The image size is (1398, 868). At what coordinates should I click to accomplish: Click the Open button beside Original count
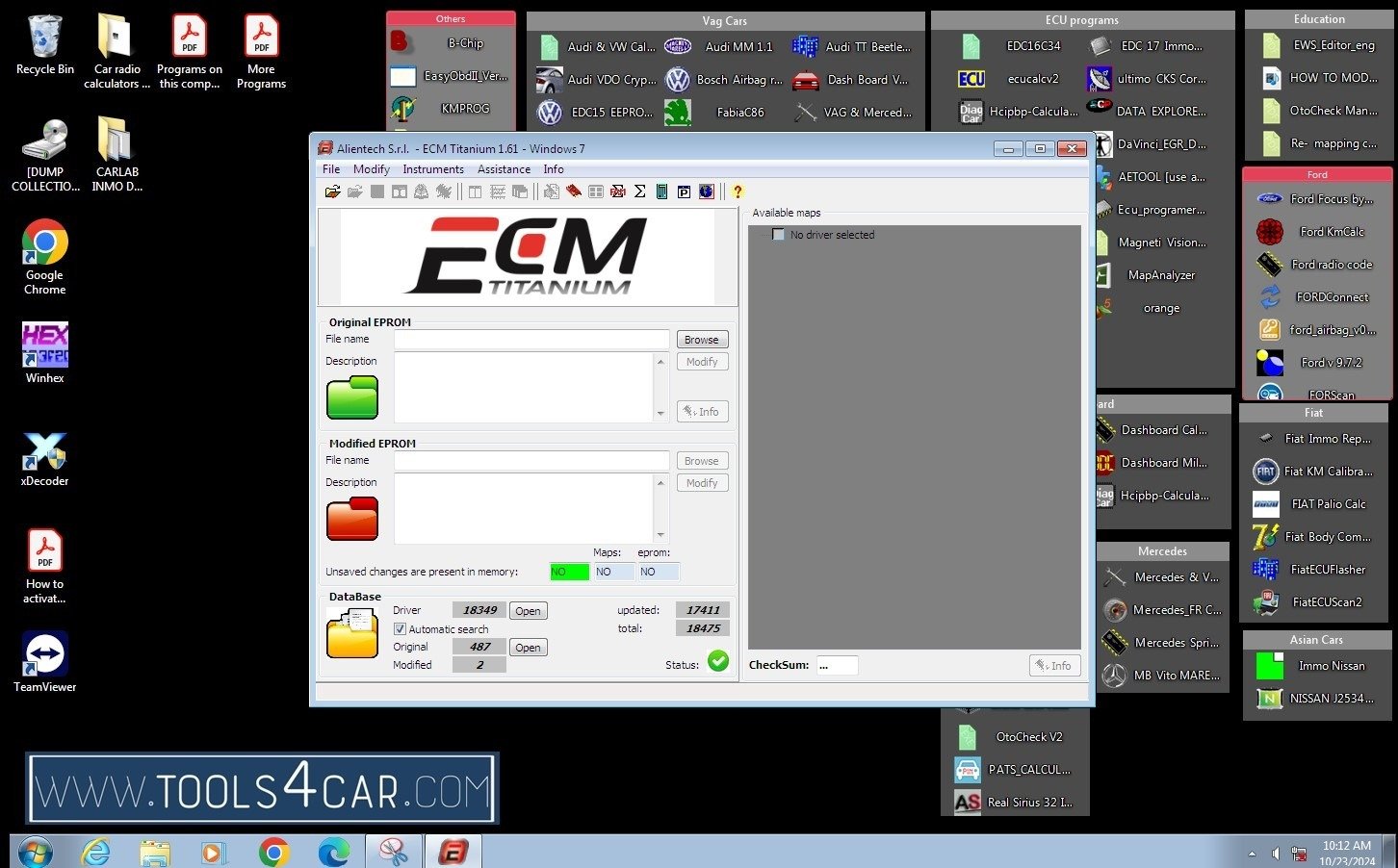click(528, 648)
